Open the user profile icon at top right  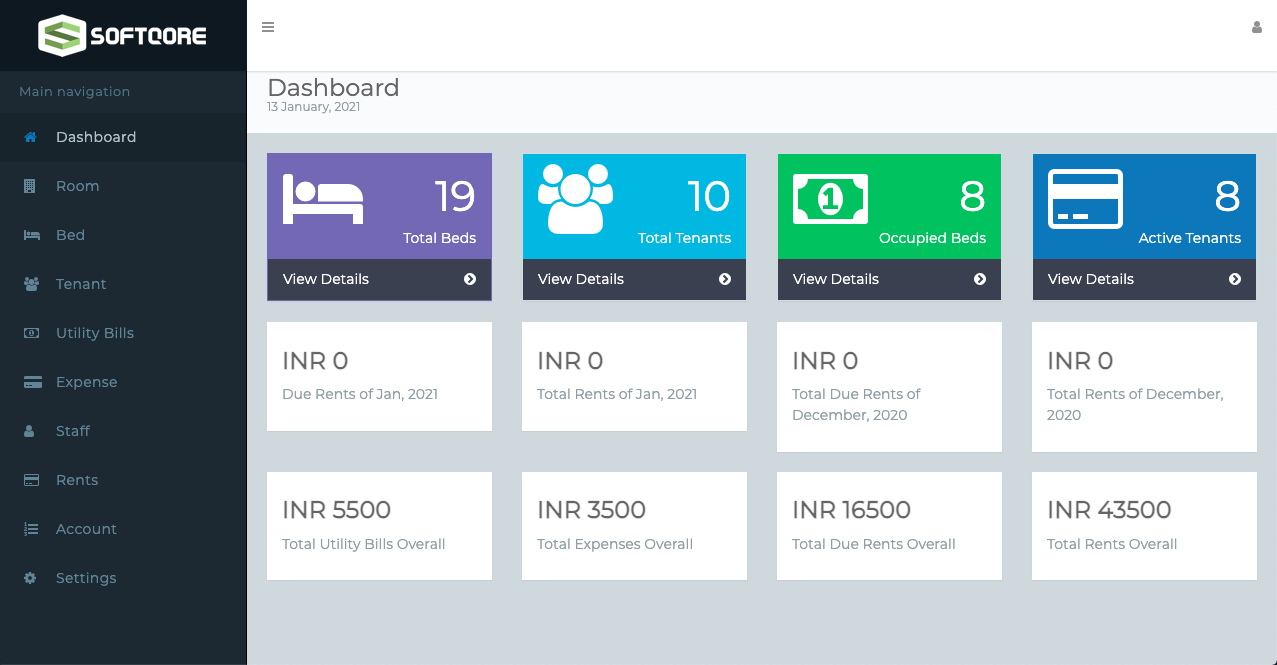(1257, 27)
